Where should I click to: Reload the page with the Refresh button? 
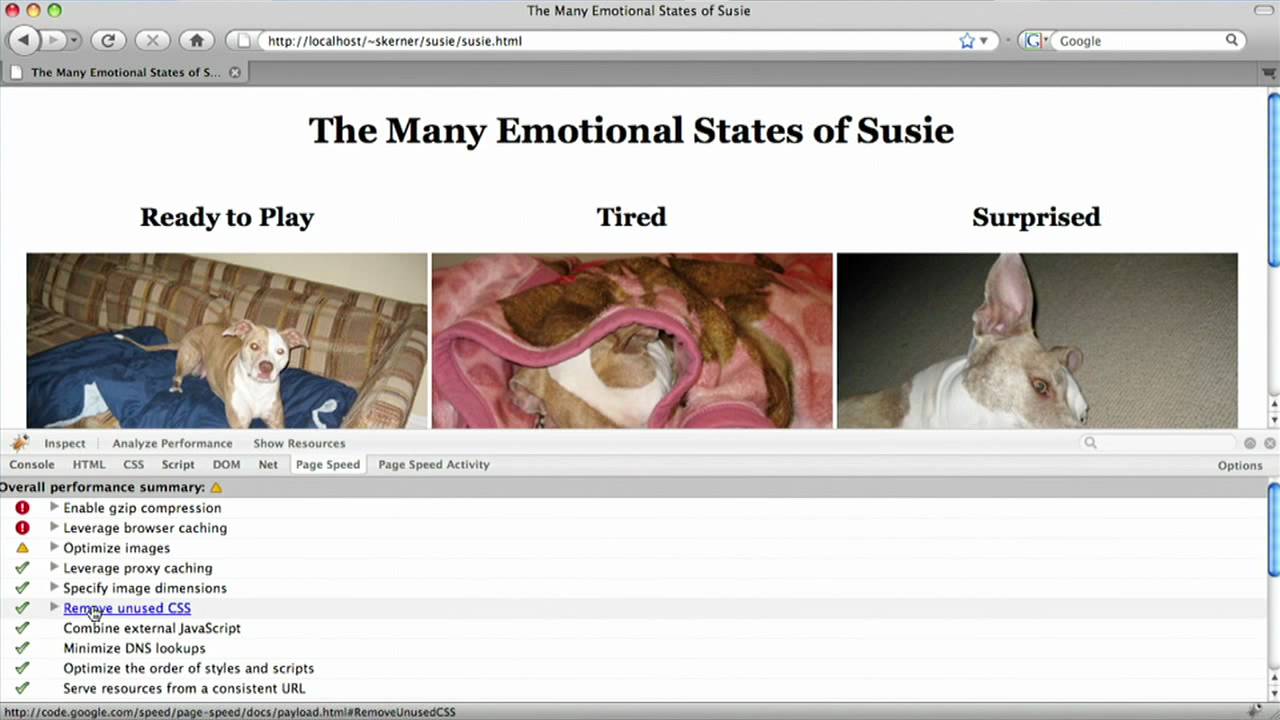point(108,40)
